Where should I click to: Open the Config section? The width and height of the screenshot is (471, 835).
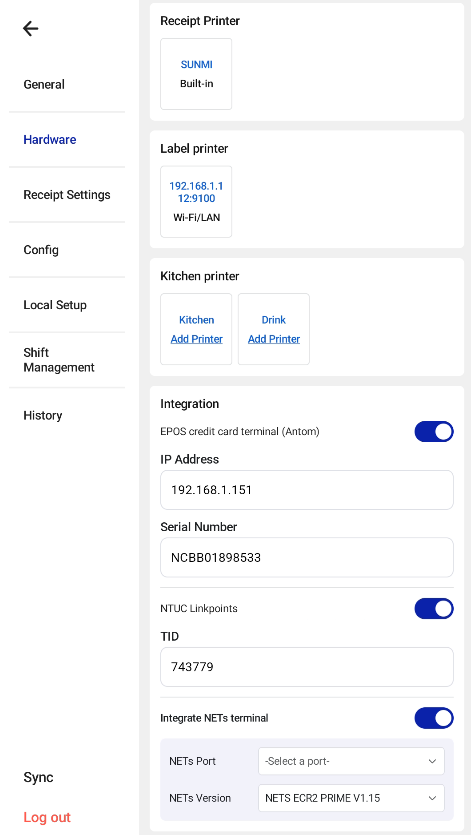pyautogui.click(x=41, y=250)
